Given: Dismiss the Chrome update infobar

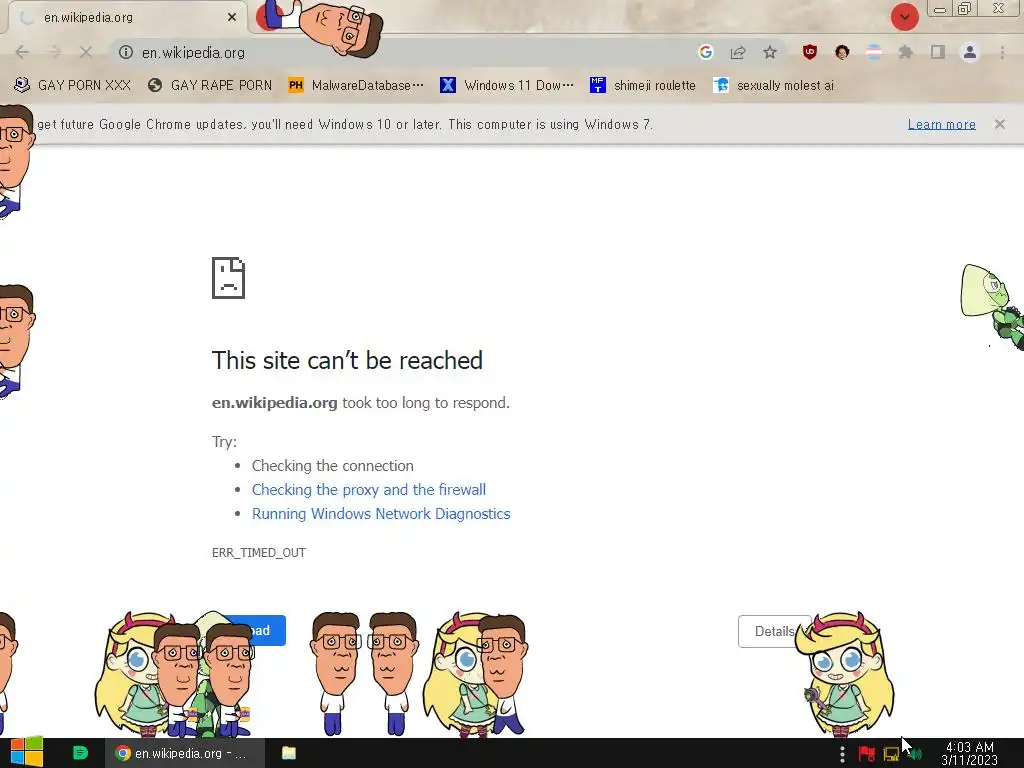Looking at the screenshot, I should pos(999,124).
